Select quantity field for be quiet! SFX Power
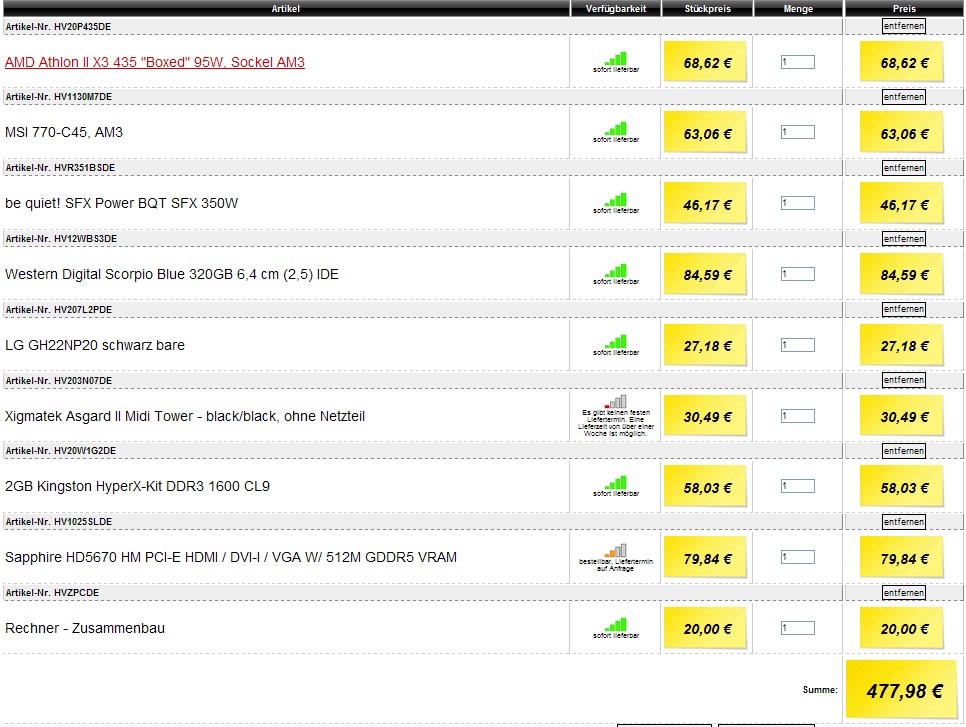Viewport: 966px width, 727px height. [x=798, y=203]
